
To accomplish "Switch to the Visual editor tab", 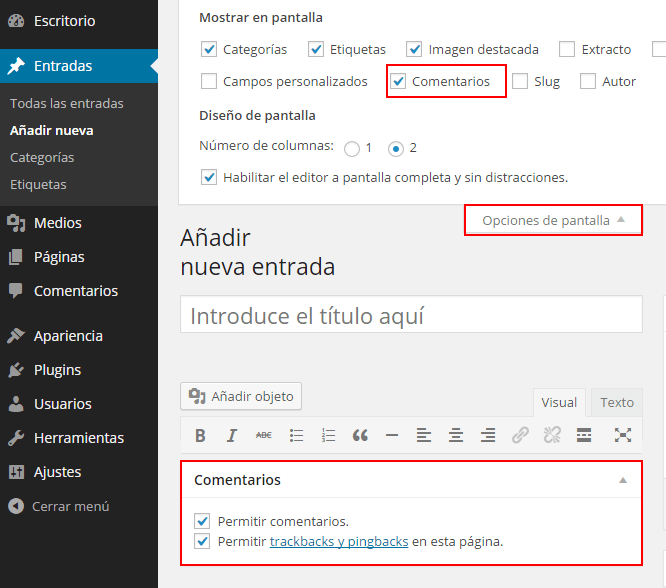I will pos(559,402).
